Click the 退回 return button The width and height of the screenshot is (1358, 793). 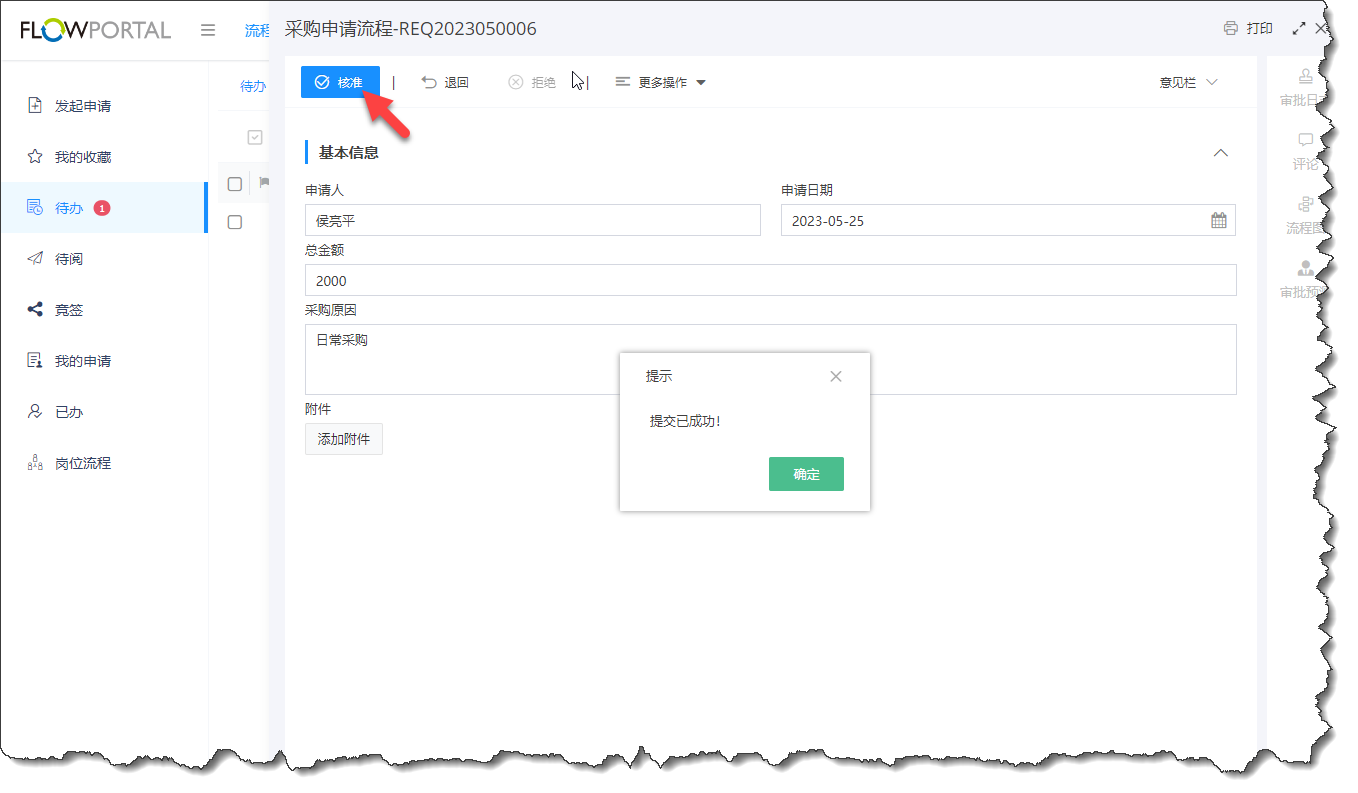tap(445, 82)
